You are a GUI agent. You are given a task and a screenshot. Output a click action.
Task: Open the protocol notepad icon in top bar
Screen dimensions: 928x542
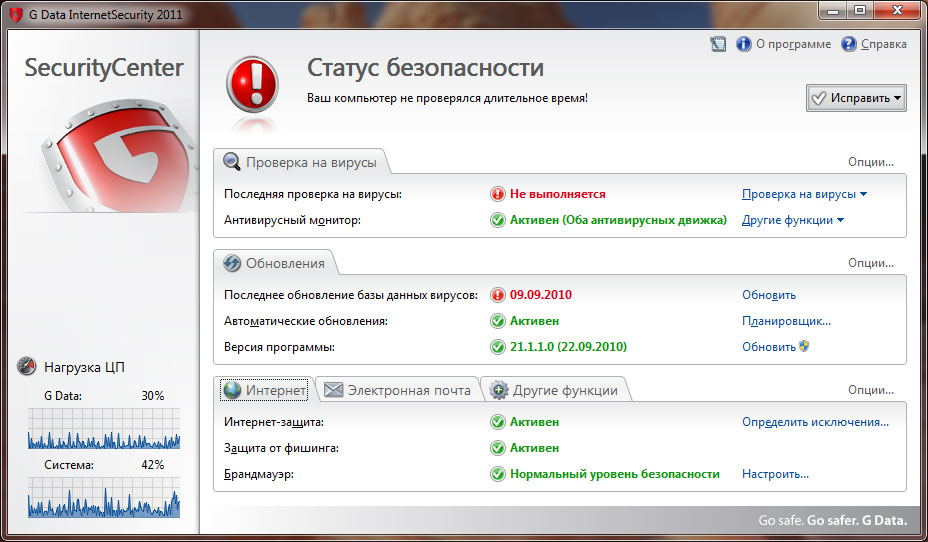(x=718, y=44)
